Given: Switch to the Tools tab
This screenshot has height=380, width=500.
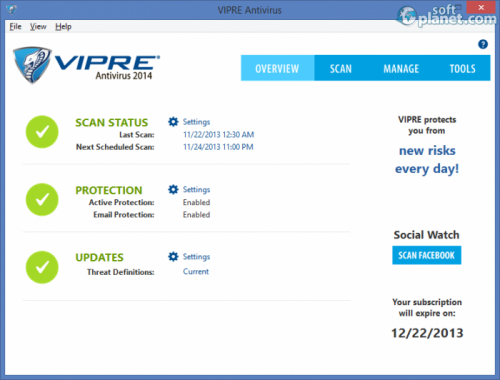Looking at the screenshot, I should point(462,68).
